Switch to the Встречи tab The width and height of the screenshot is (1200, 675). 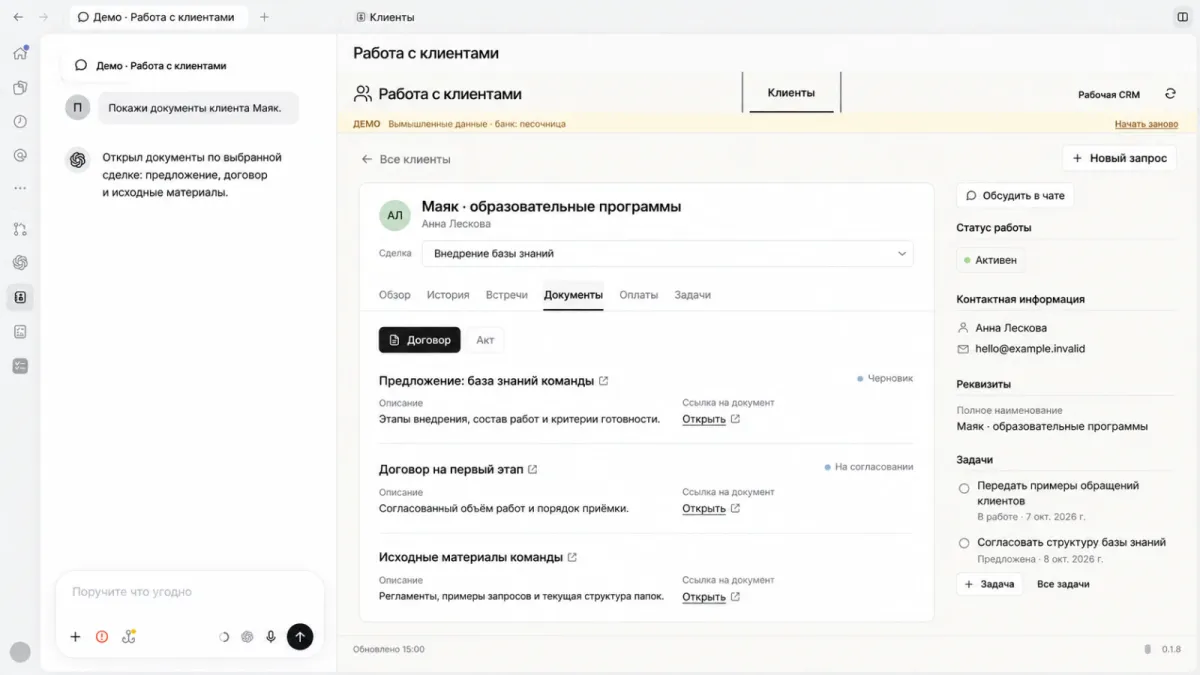tap(507, 295)
